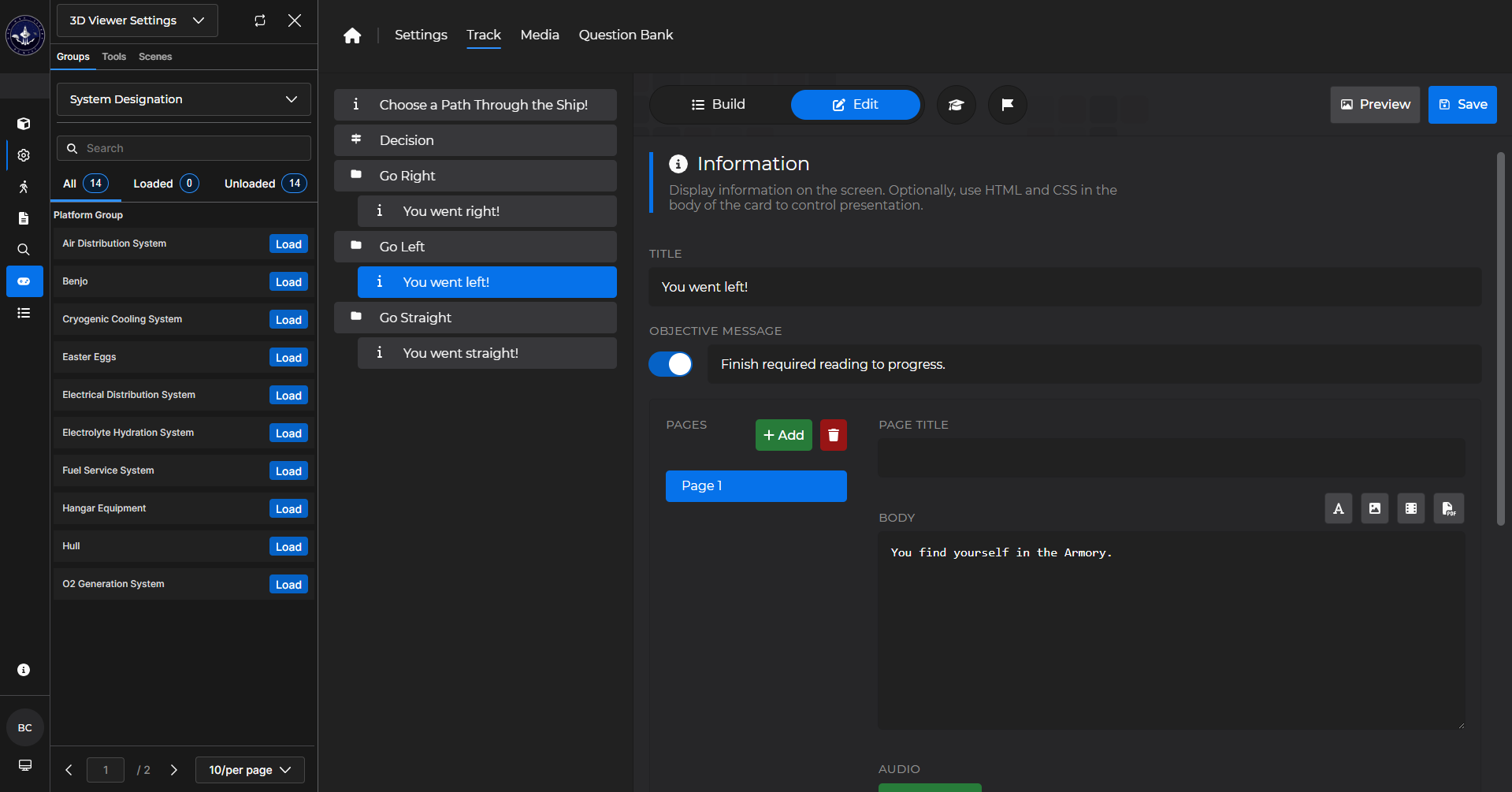The width and height of the screenshot is (1512, 792).
Task: Load the Easter Eggs group
Action: [x=288, y=358]
